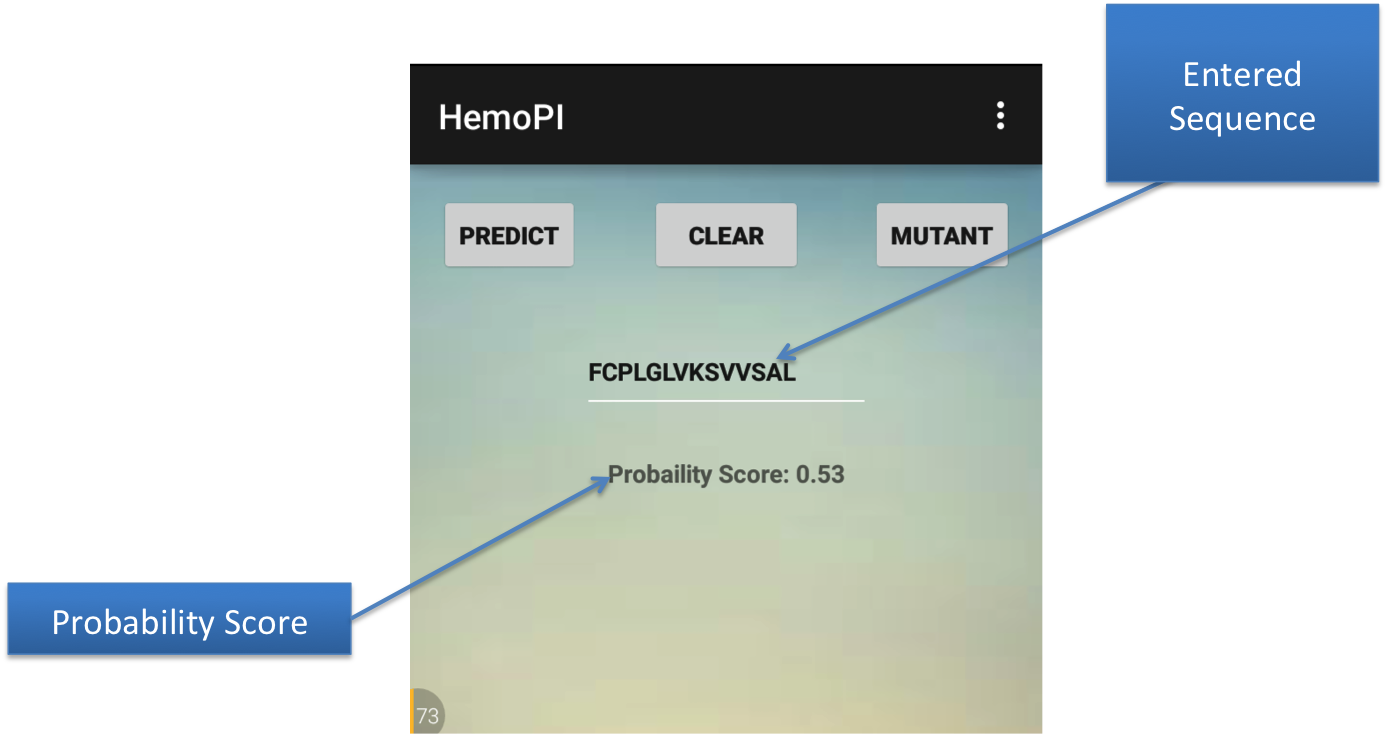
Task: Select the 0.53 score value
Action: click(820, 474)
